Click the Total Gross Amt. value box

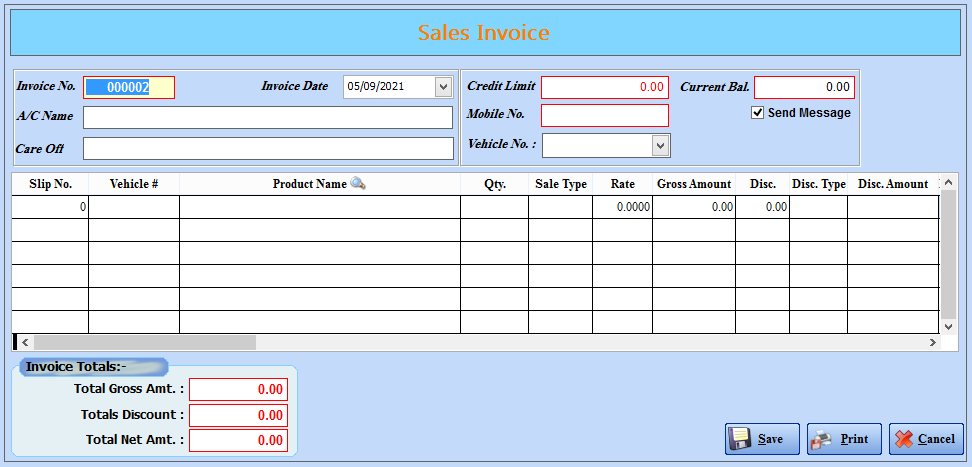(239, 389)
